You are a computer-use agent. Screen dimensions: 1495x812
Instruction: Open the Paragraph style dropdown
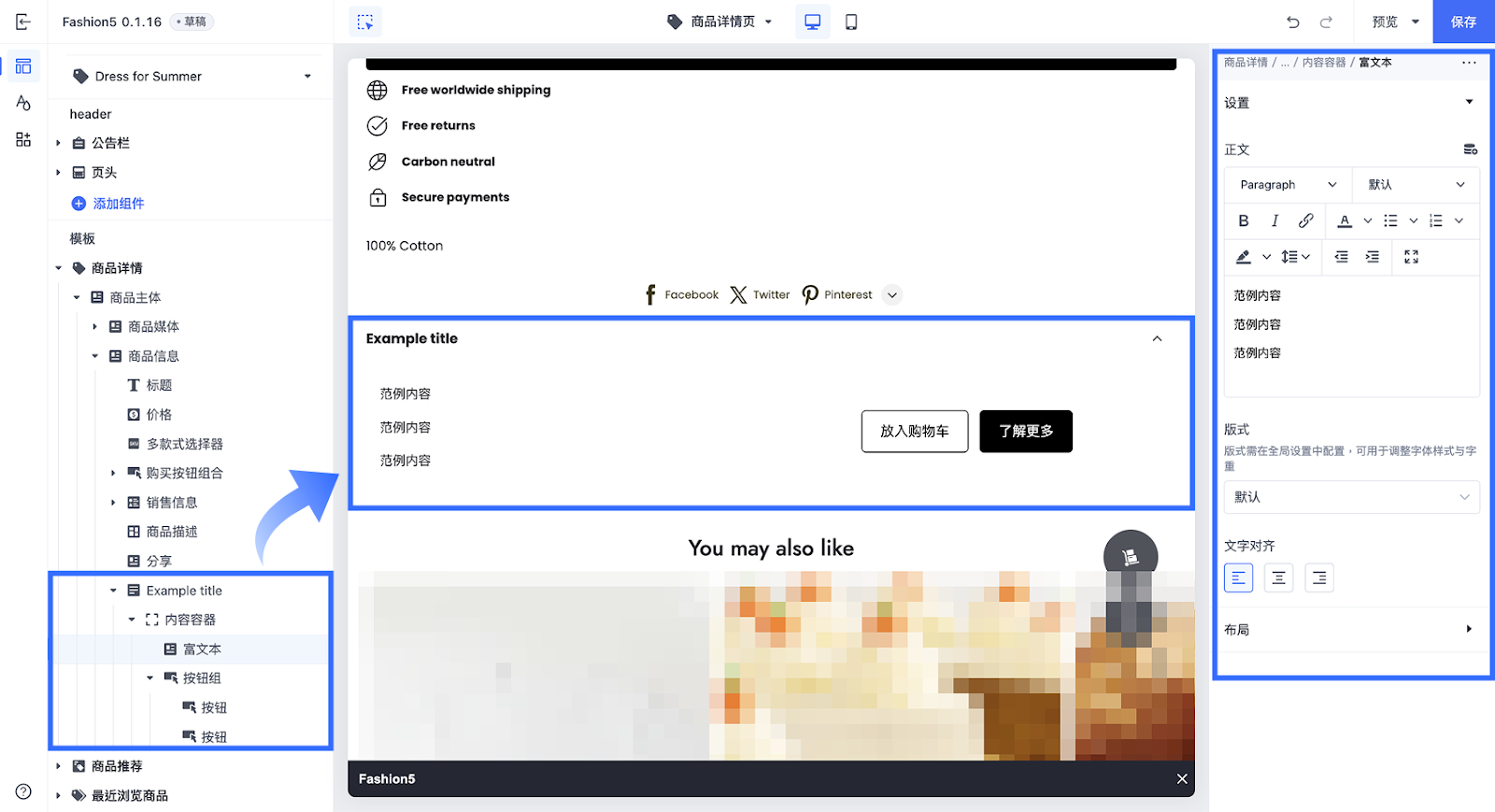[1288, 184]
